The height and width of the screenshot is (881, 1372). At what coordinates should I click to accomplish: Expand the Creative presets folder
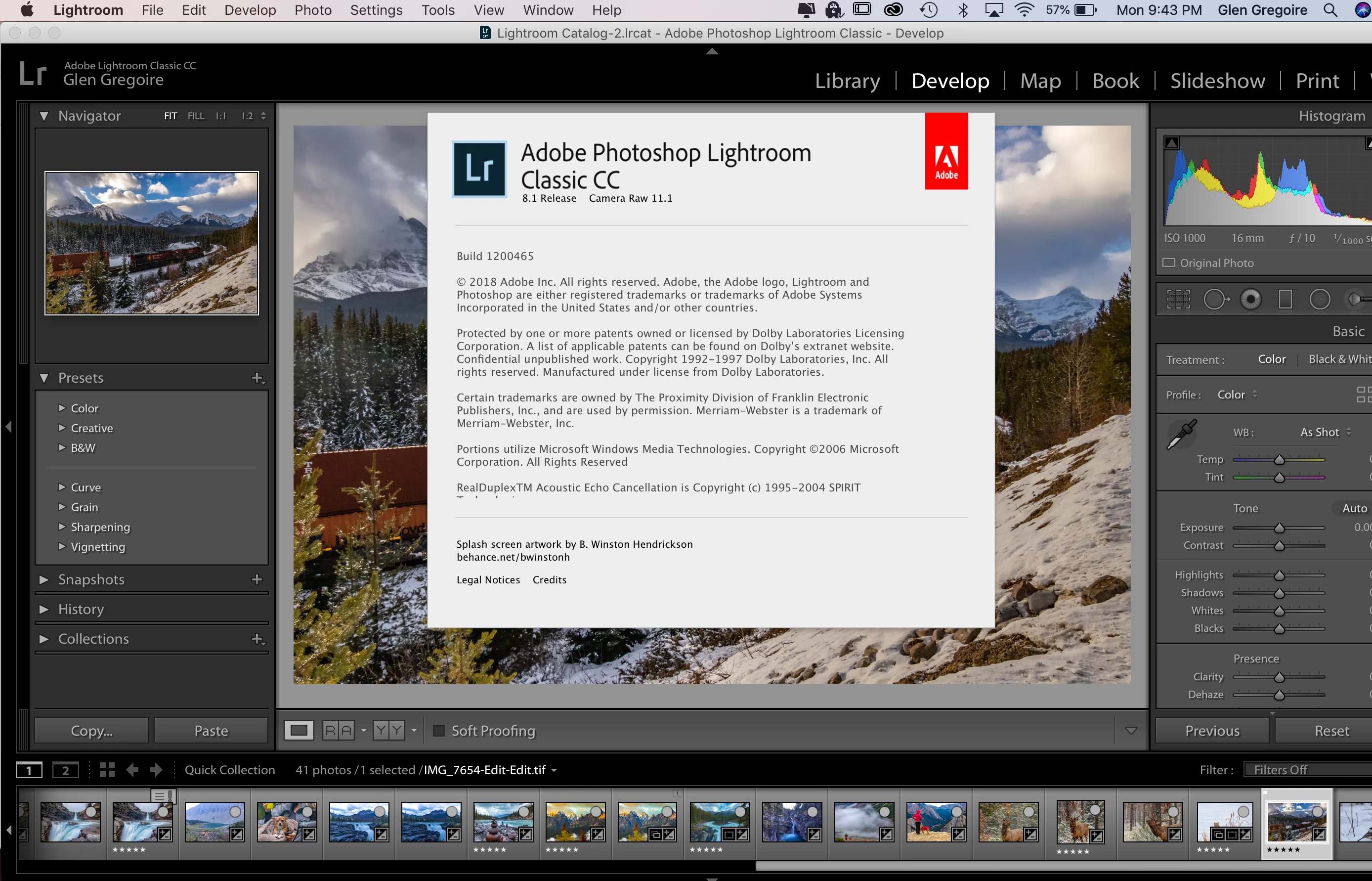(x=62, y=428)
